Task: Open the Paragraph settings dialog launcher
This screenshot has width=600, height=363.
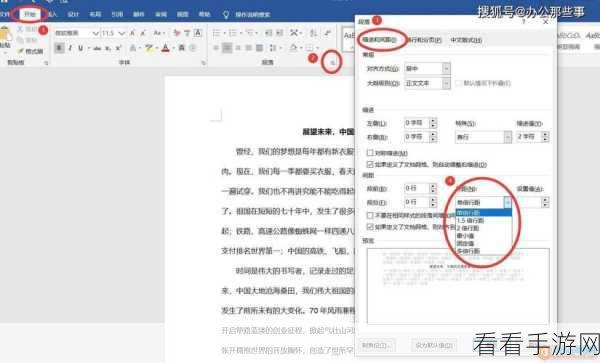Action: coord(332,62)
